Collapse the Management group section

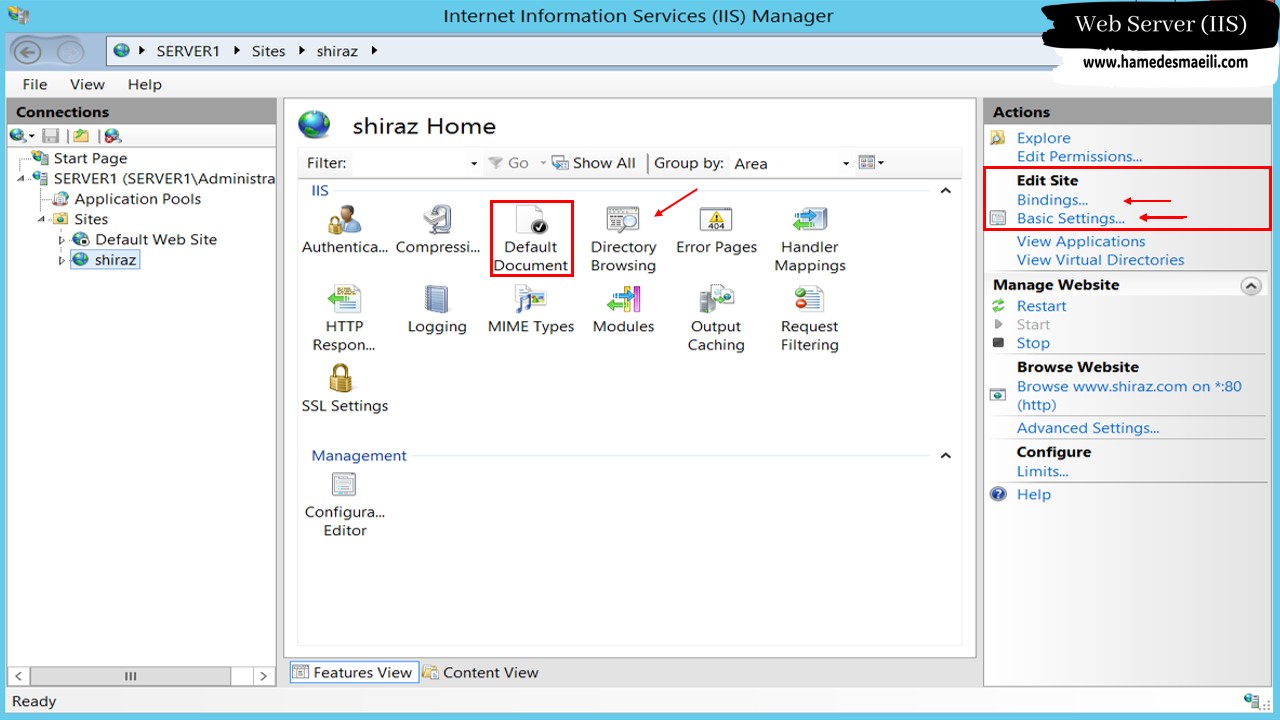coord(946,456)
